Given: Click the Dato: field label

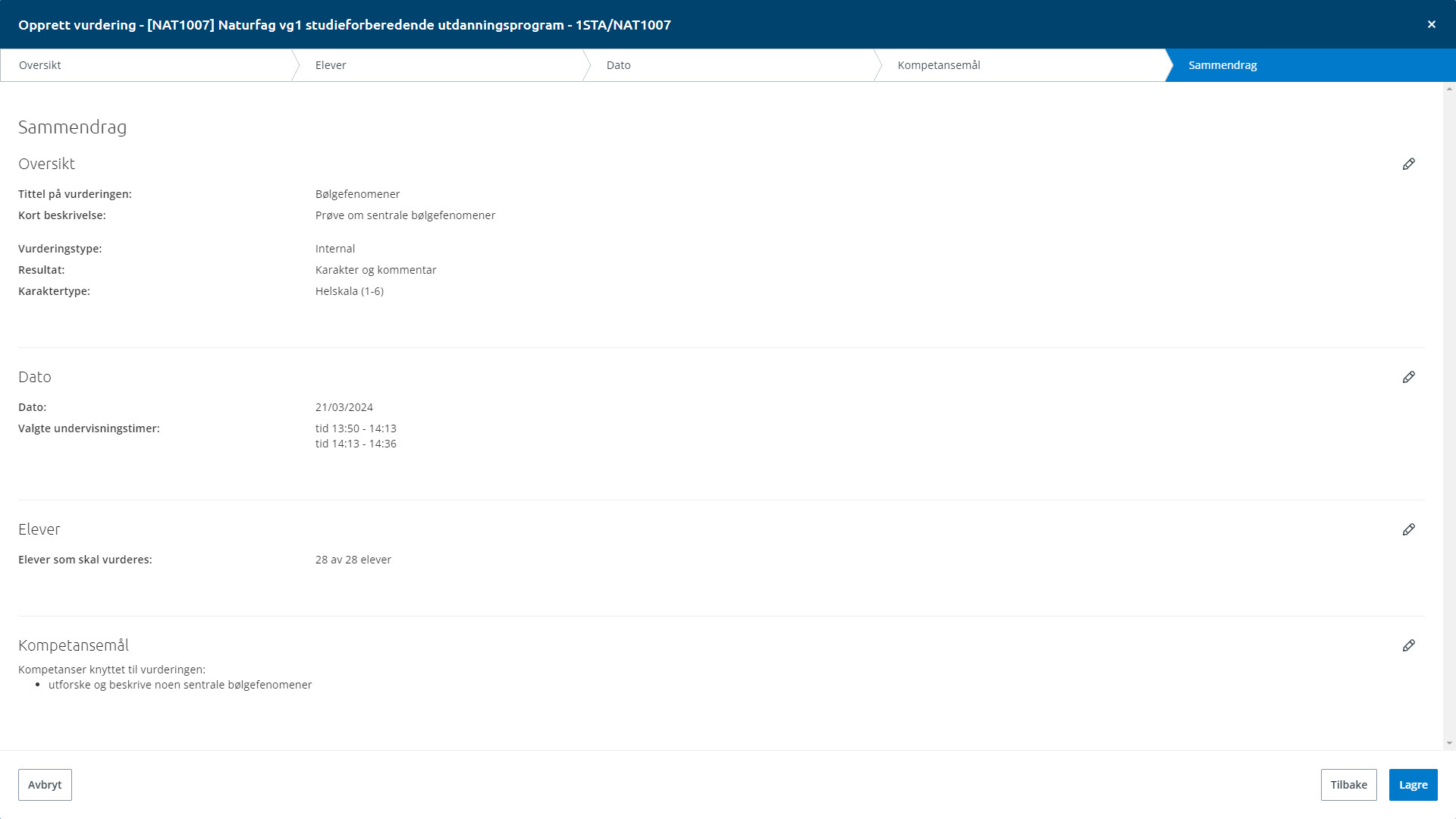Looking at the screenshot, I should pos(32,407).
